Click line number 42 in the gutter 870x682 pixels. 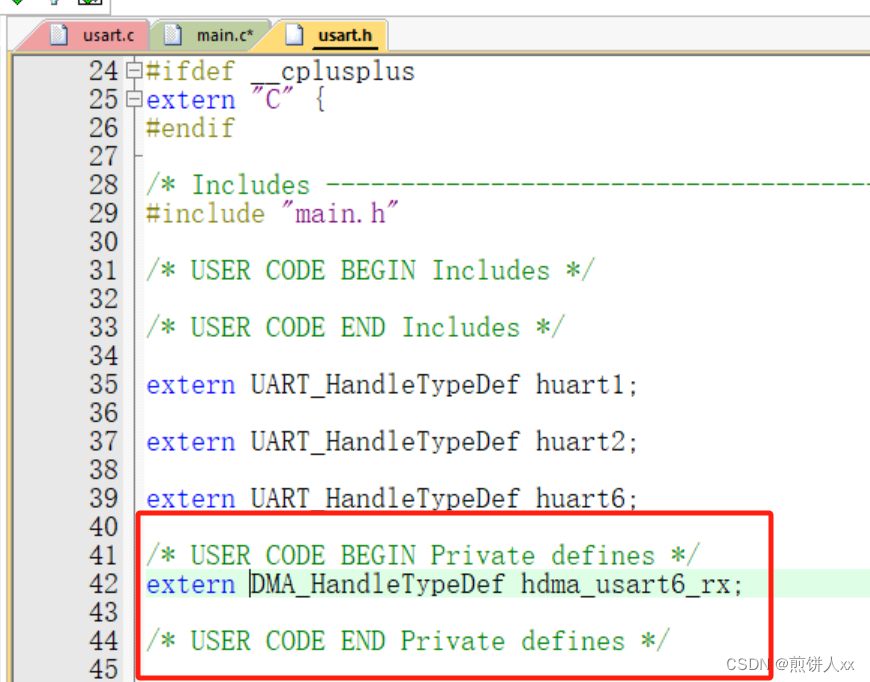click(x=103, y=585)
